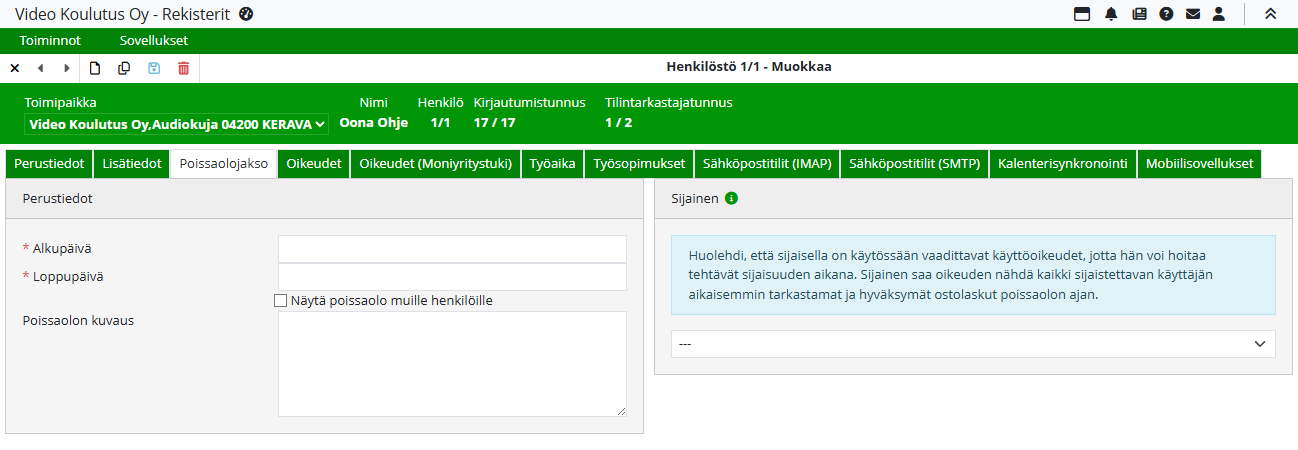
Task: Click the Alkupäivä date field
Action: (452, 249)
